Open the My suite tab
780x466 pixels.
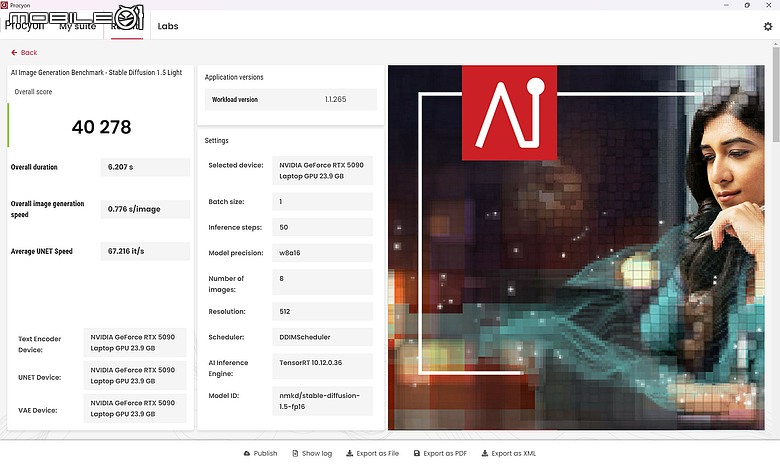coord(78,26)
